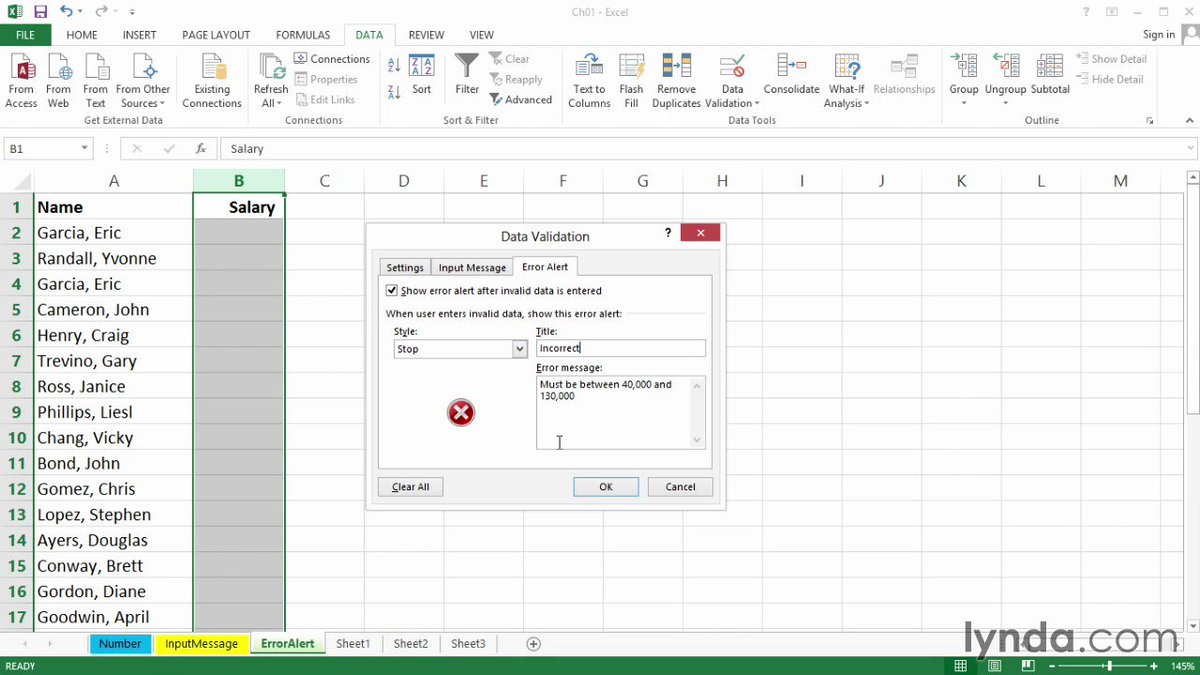Screen dimensions: 1200x675
Task: Select the Number sheet tab
Action: click(x=120, y=644)
